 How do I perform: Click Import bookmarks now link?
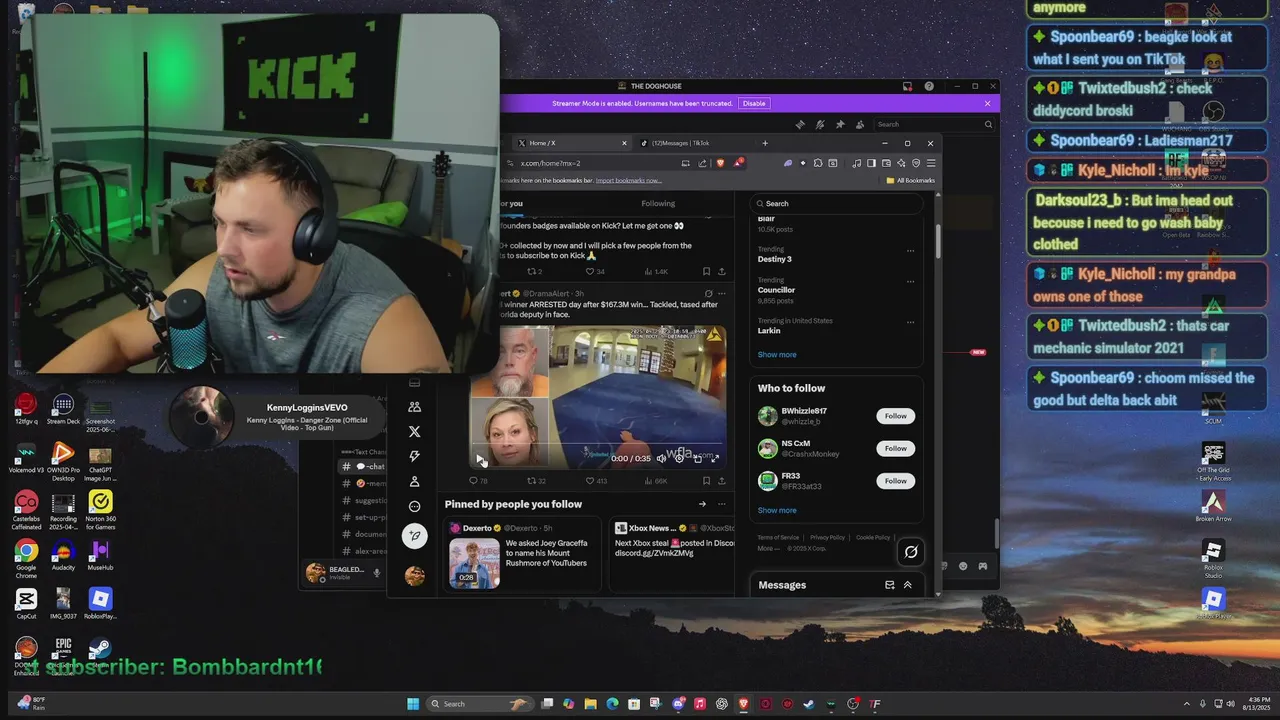coord(628,180)
